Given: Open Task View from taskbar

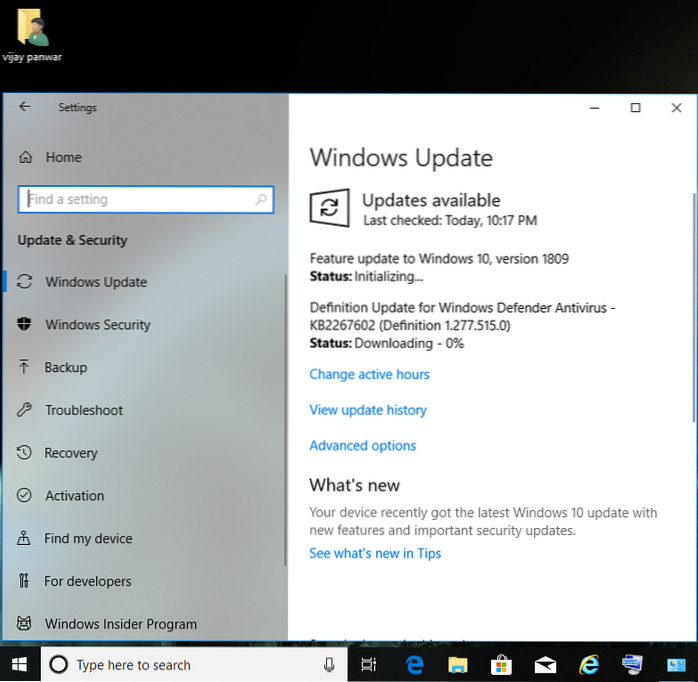Looking at the screenshot, I should (x=368, y=665).
